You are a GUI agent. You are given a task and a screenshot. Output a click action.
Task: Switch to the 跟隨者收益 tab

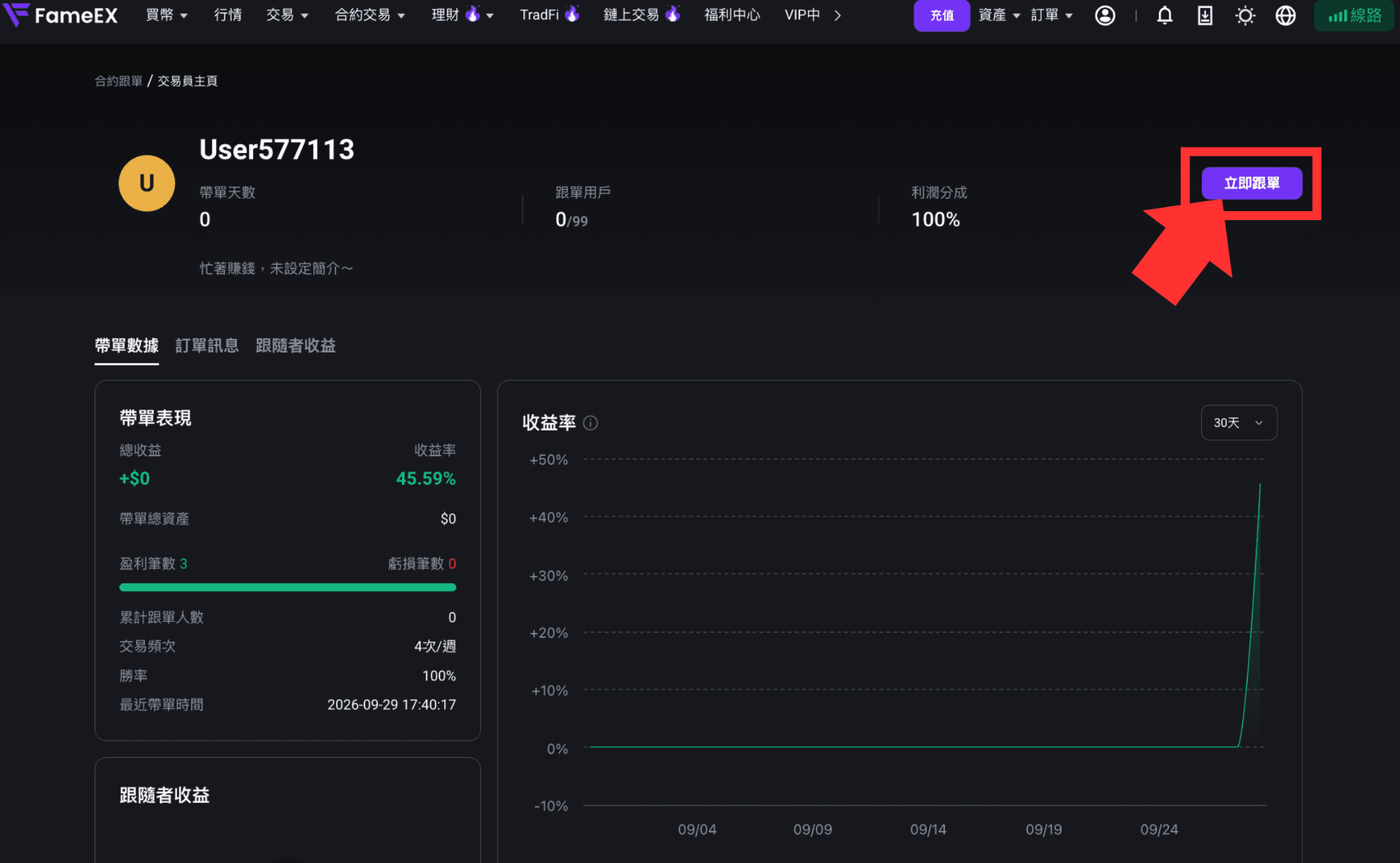(296, 345)
